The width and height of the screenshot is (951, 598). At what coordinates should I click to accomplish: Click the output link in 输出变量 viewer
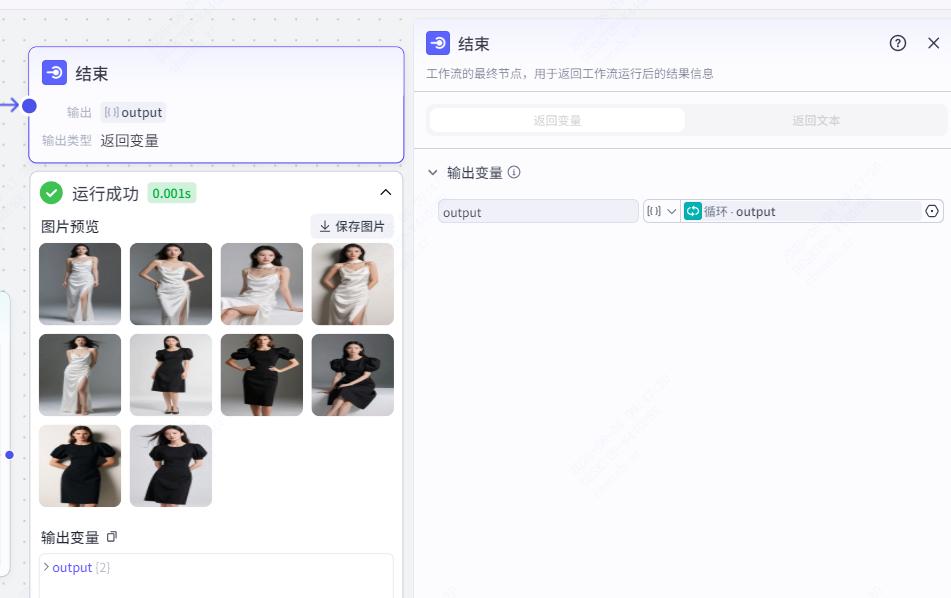click(71, 567)
